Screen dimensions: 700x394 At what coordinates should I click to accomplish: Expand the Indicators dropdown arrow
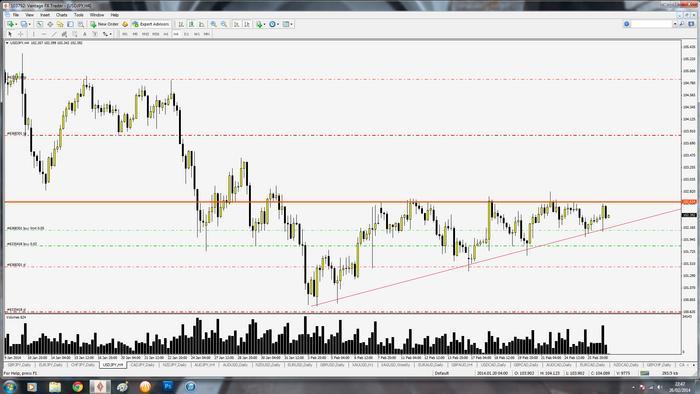tap(264, 24)
